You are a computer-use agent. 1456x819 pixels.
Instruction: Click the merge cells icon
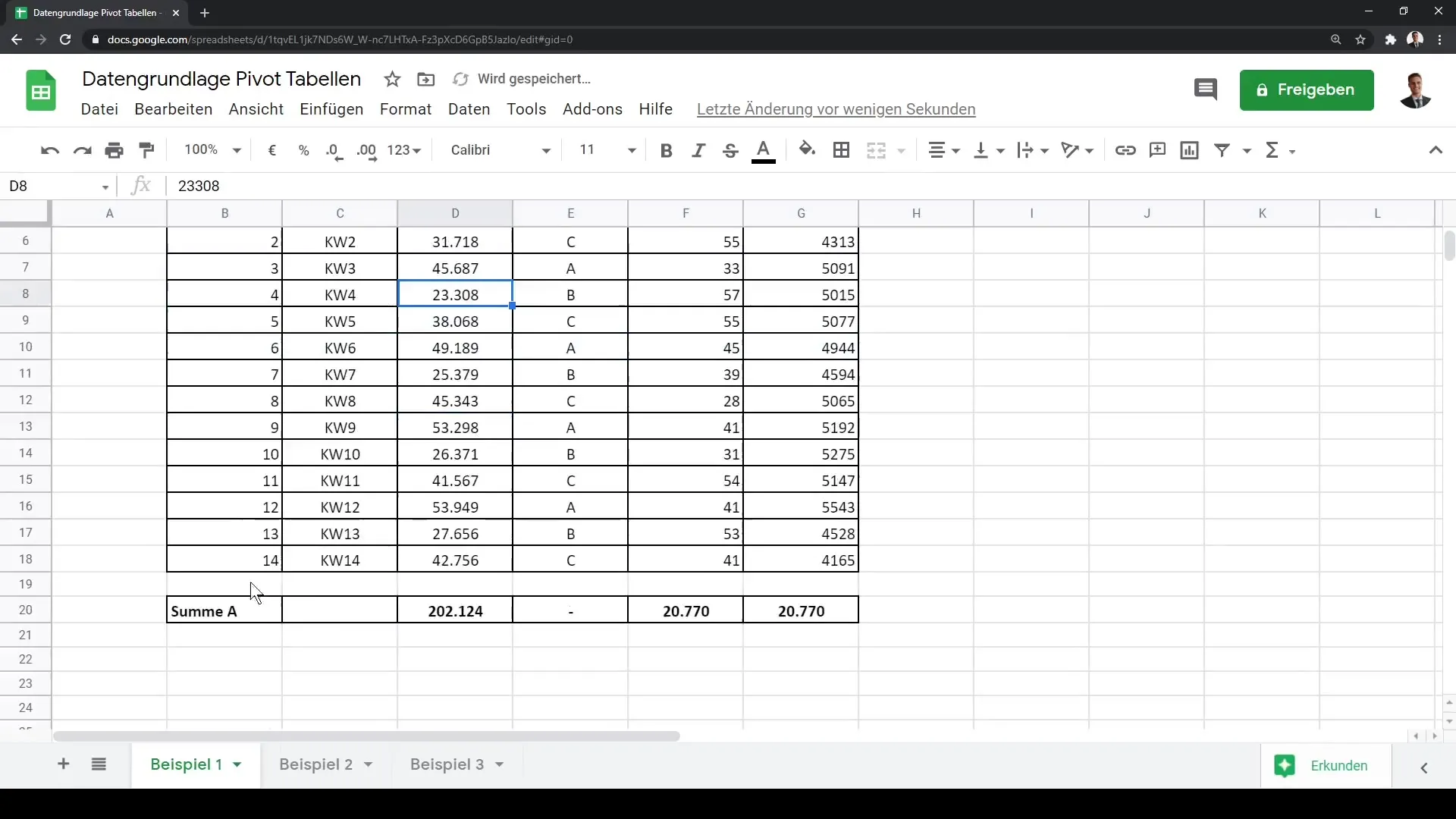pos(876,150)
